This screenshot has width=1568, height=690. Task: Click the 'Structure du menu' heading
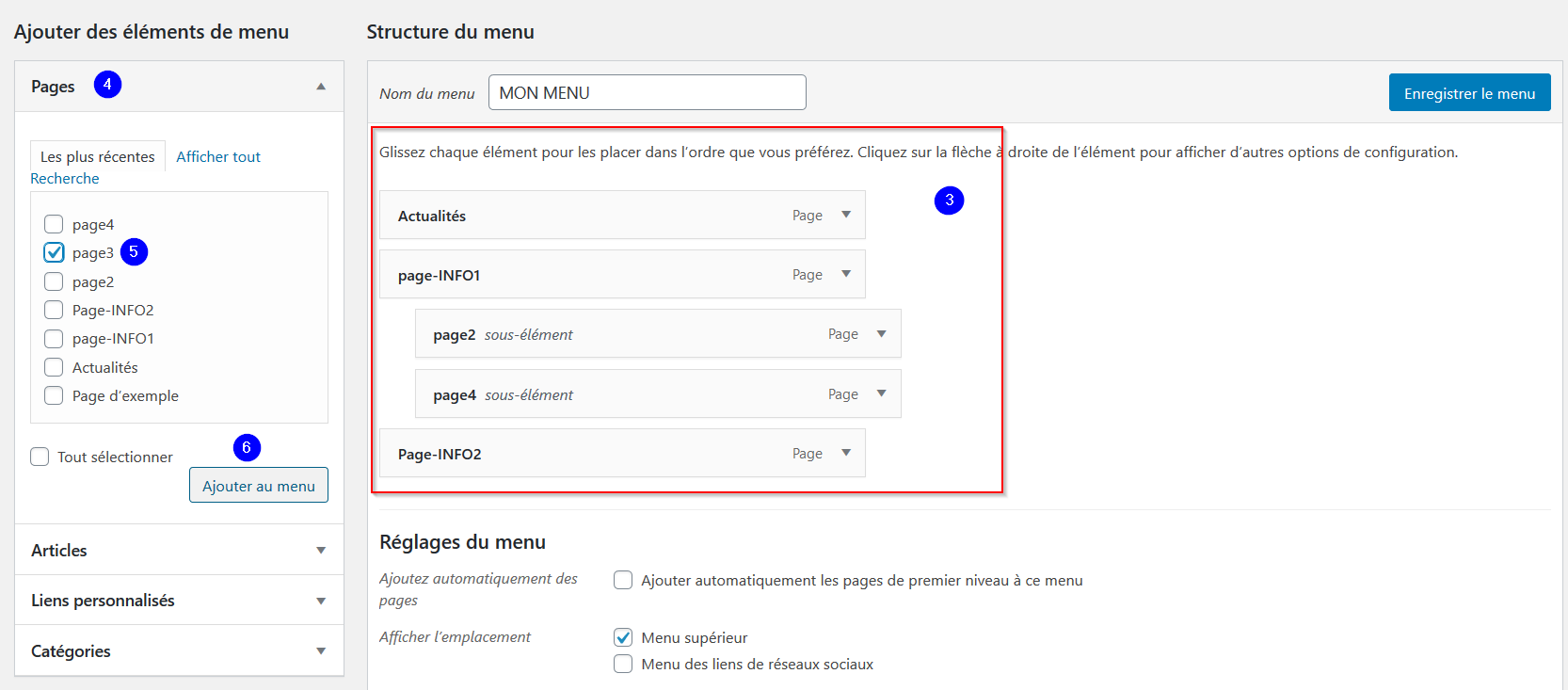(450, 32)
